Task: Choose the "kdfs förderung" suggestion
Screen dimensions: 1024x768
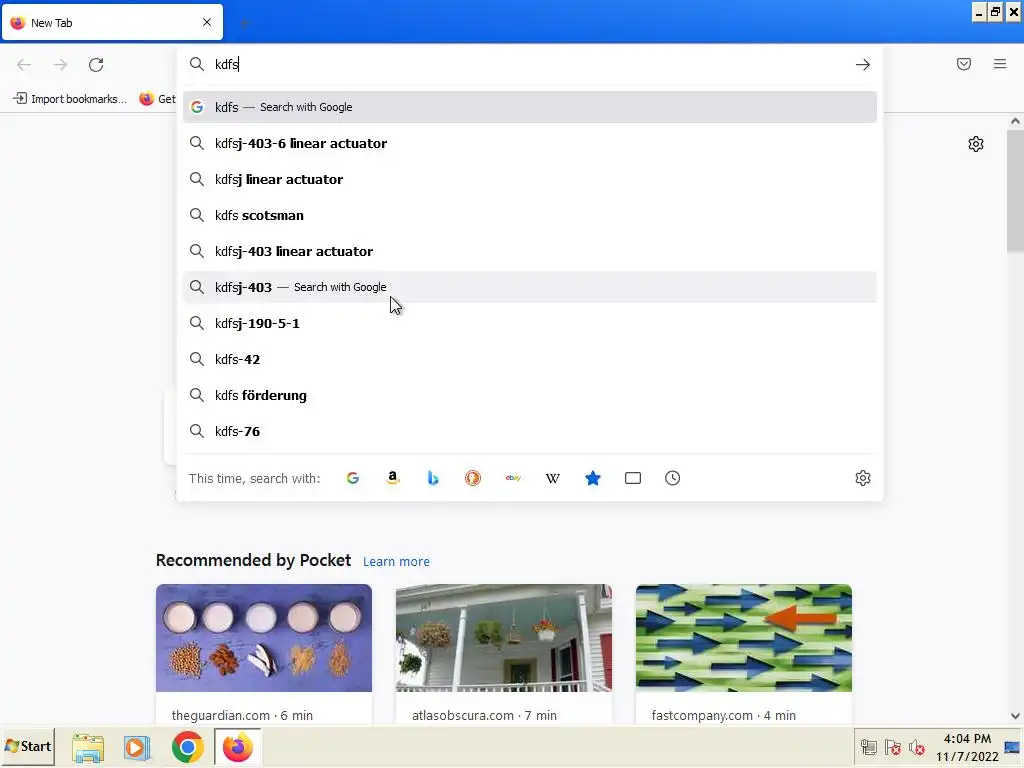Action: pos(530,395)
